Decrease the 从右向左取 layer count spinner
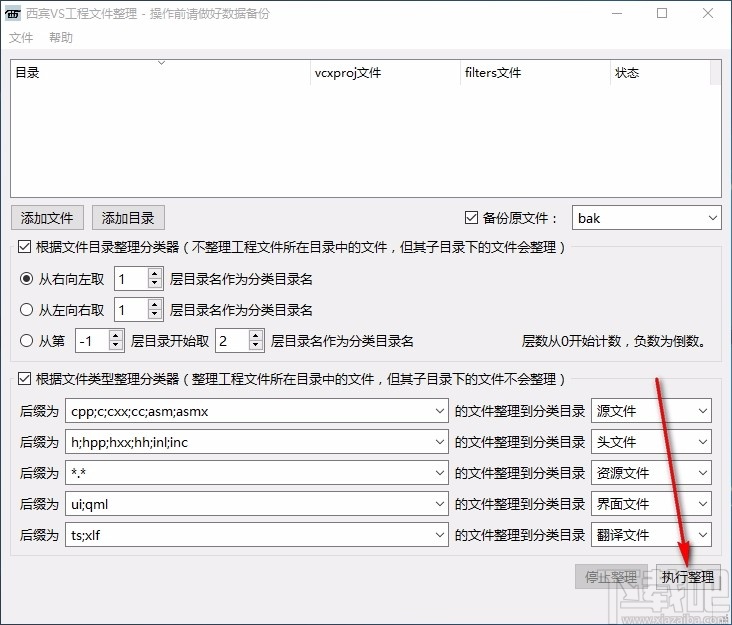 click(x=155, y=284)
